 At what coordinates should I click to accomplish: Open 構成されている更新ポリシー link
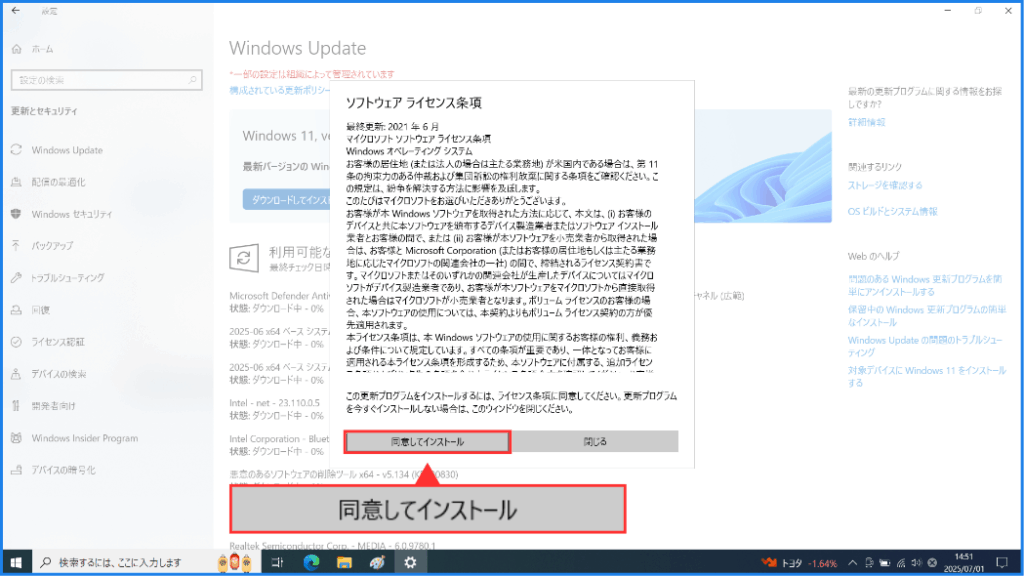click(x=280, y=91)
